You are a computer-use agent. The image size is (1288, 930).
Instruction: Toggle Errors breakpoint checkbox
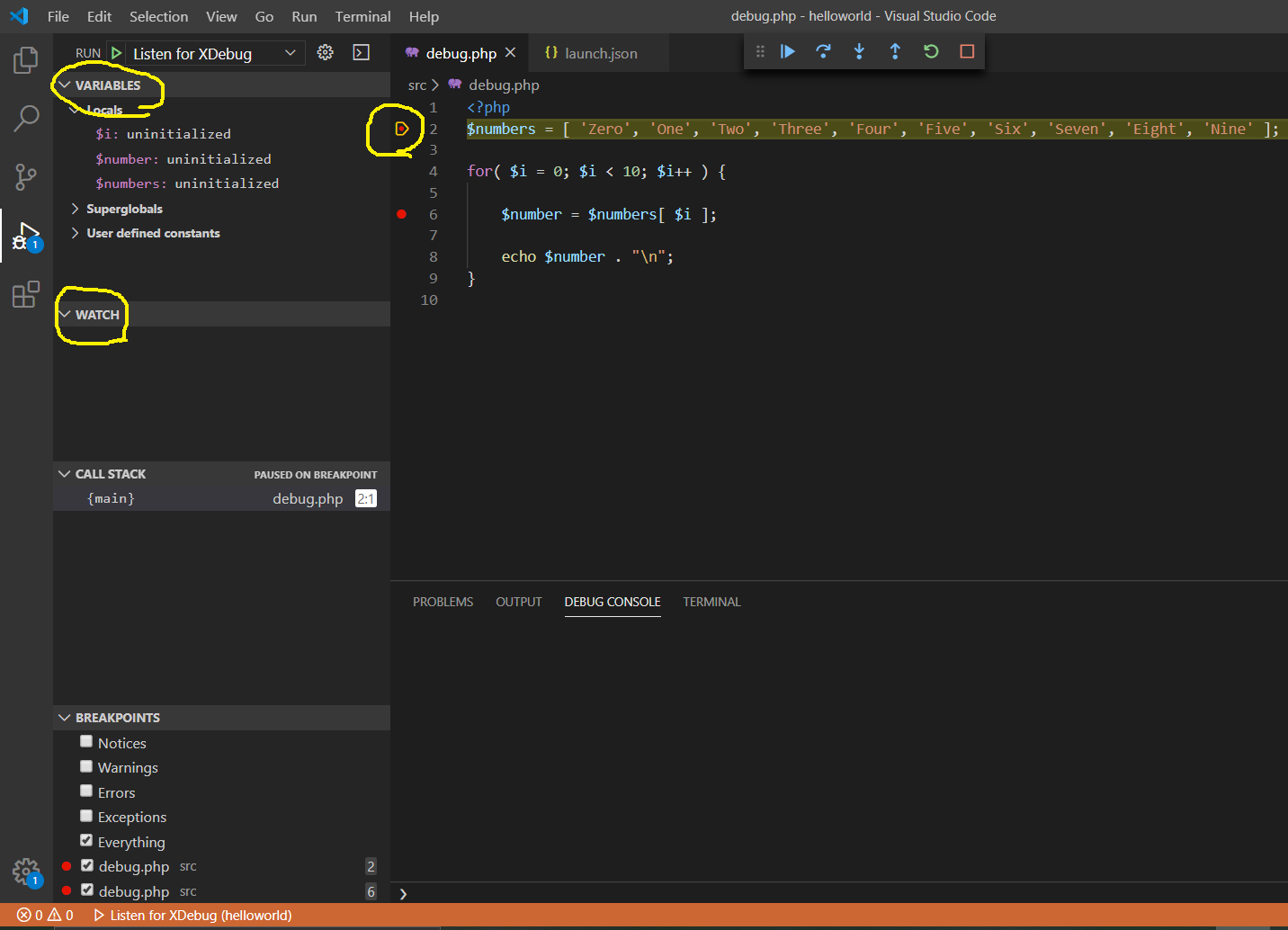(x=86, y=791)
